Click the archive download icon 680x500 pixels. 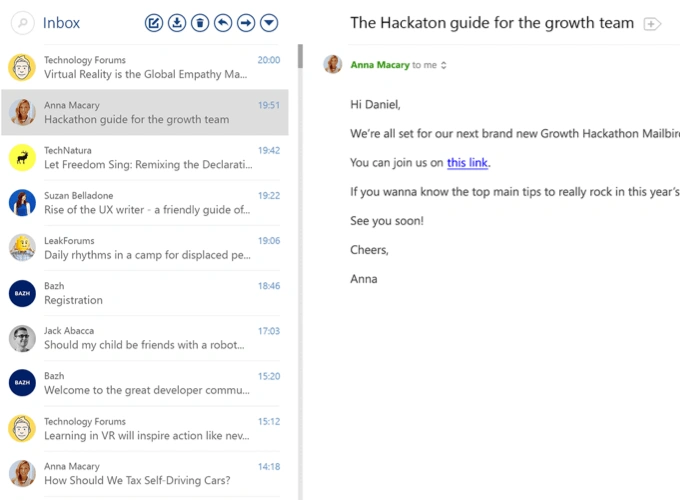pos(177,23)
